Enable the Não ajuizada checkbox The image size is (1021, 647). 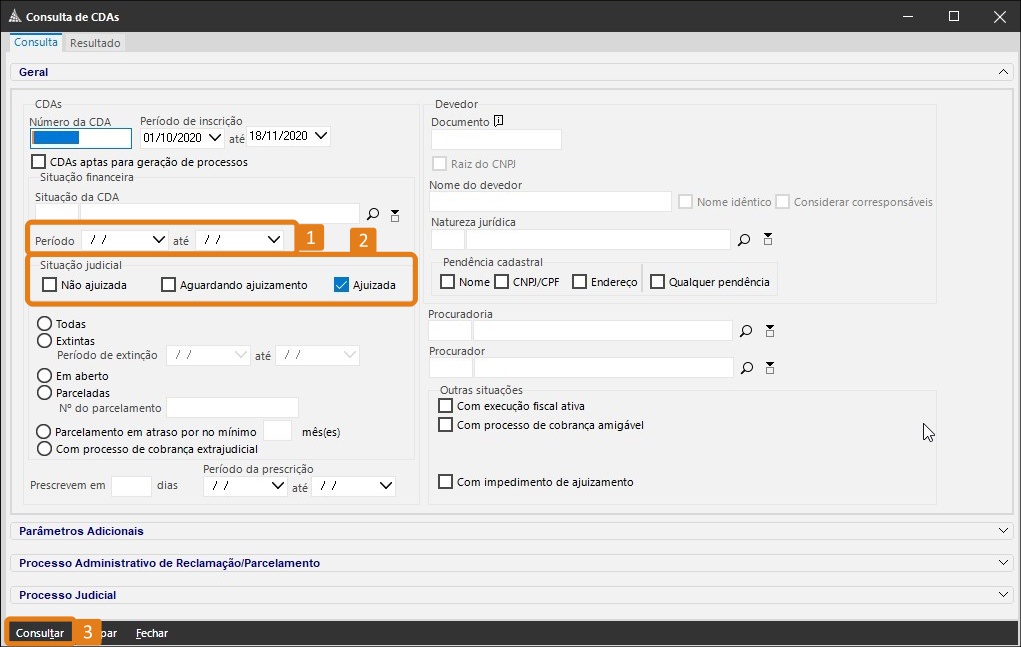(x=50, y=285)
